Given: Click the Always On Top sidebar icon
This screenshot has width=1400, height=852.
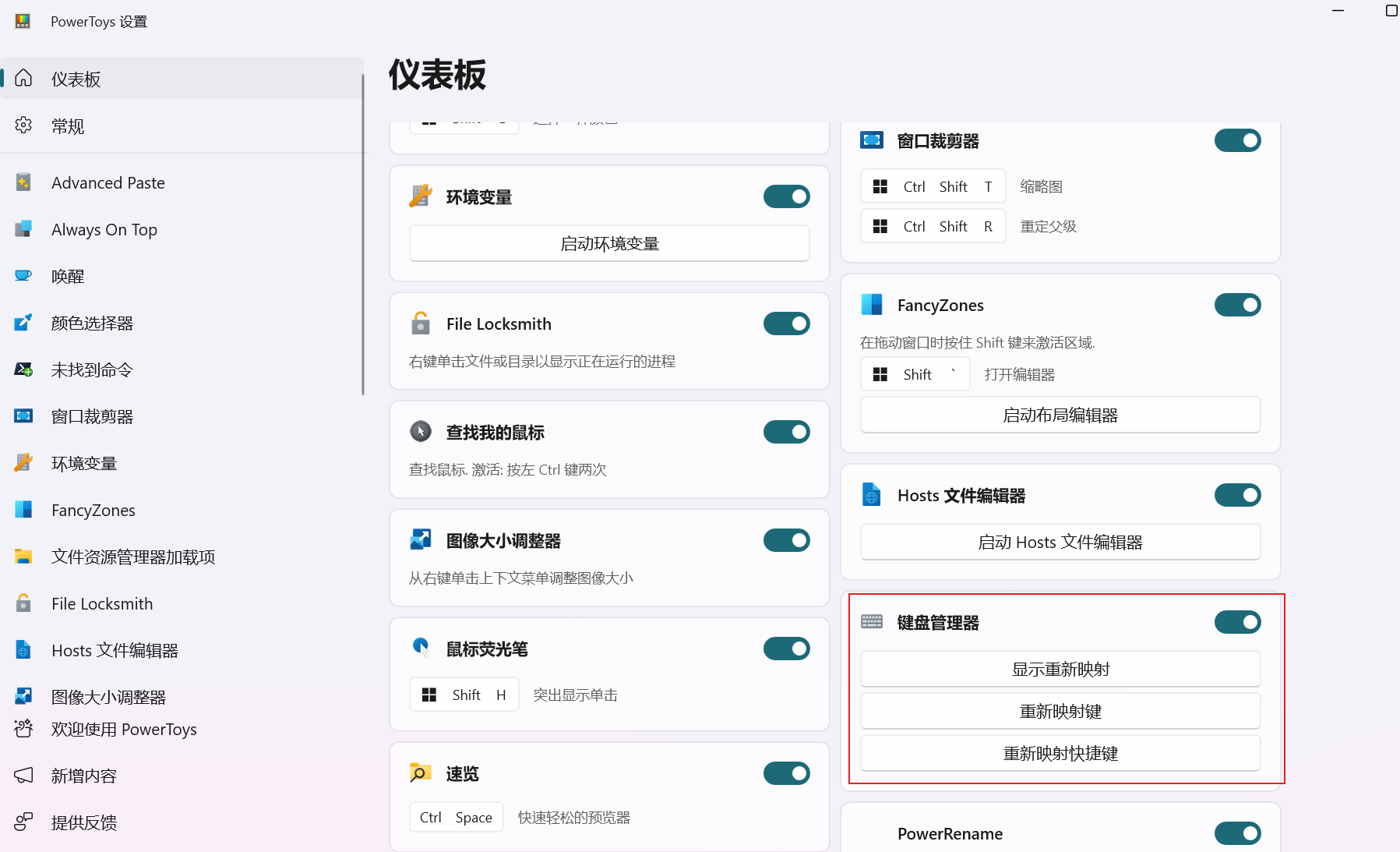Looking at the screenshot, I should [23, 229].
